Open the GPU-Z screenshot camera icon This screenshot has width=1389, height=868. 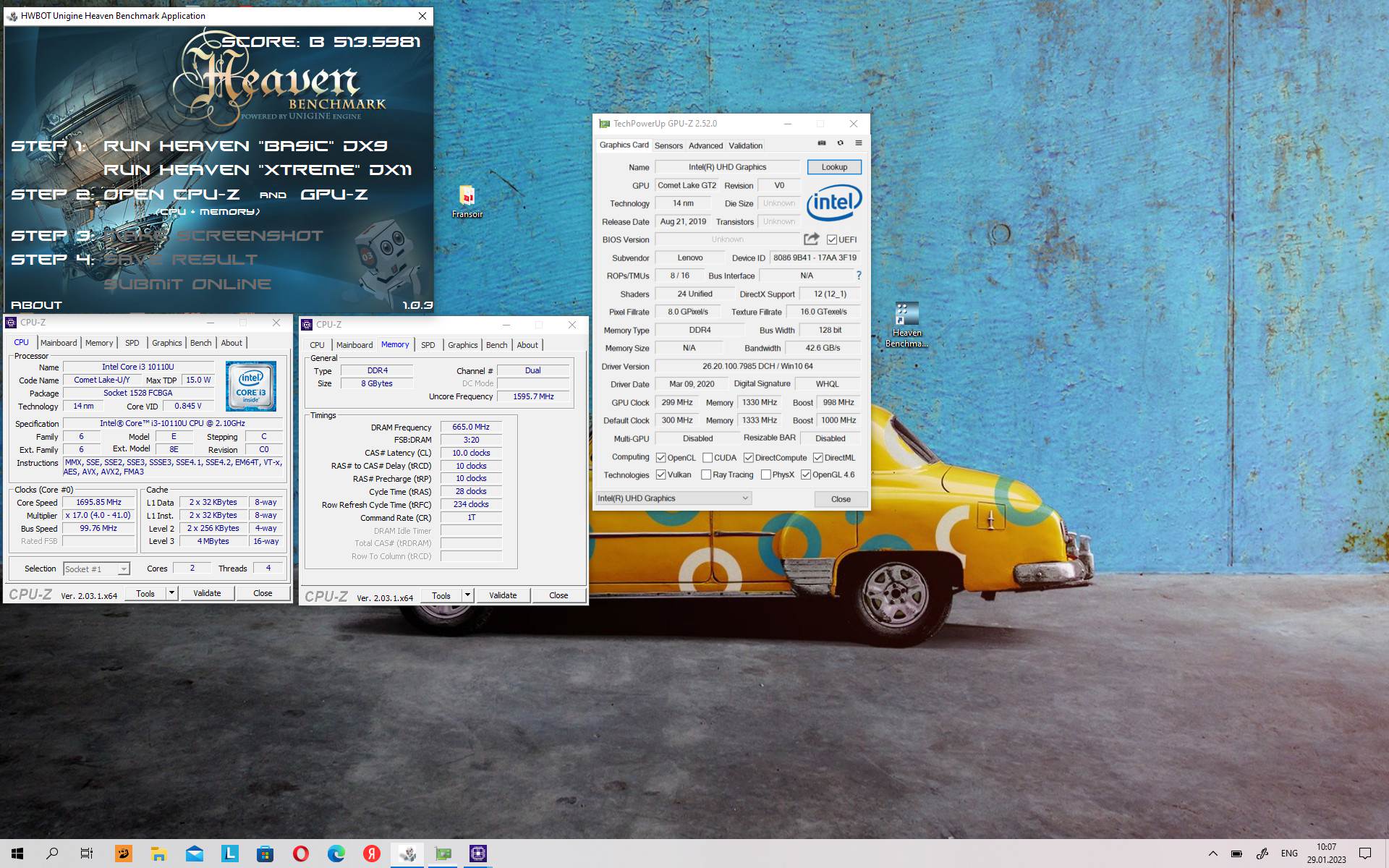click(822, 143)
